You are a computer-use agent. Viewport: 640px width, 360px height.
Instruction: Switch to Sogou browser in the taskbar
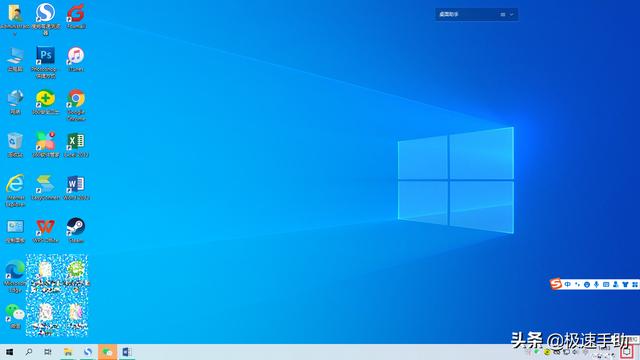point(88,352)
